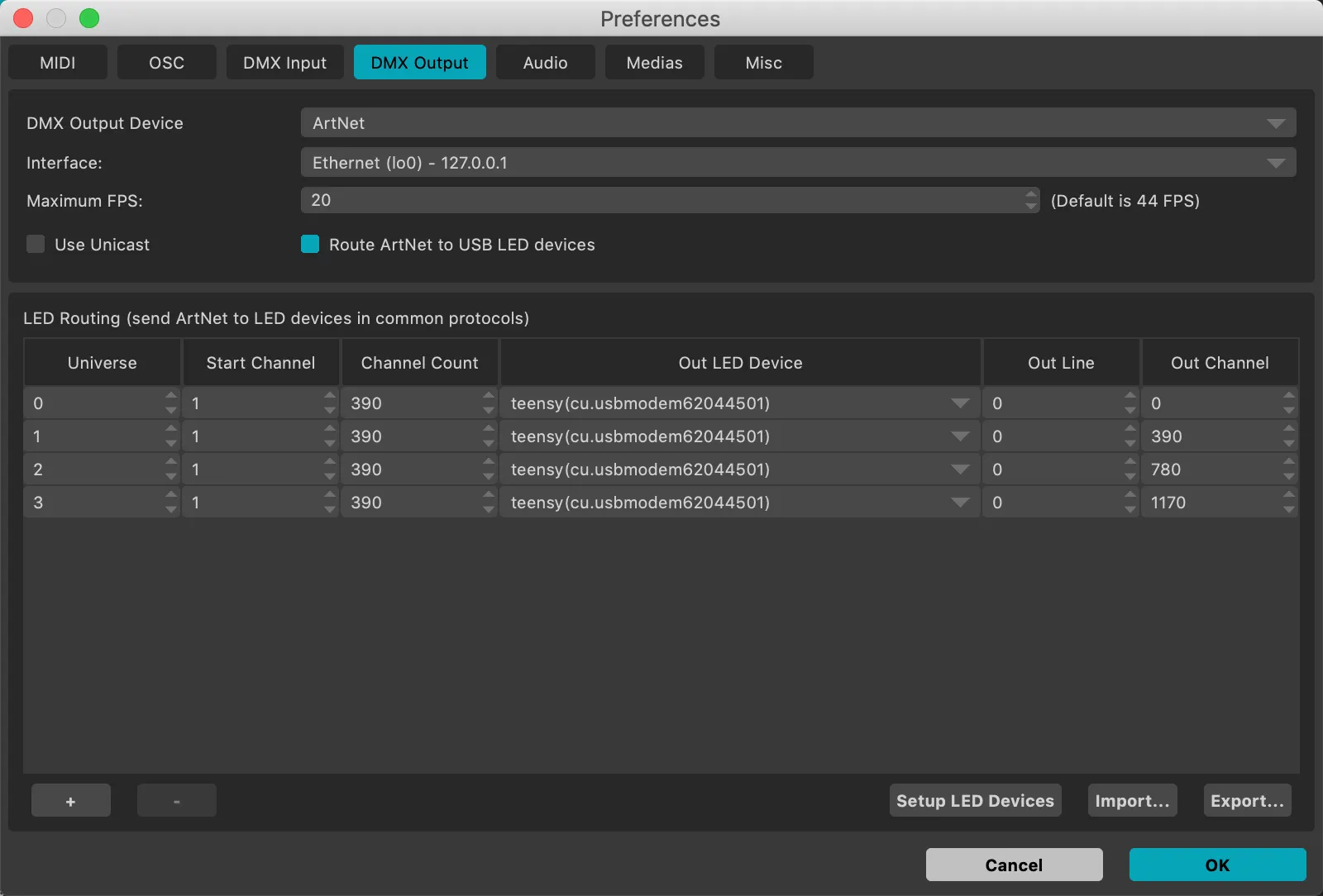Image resolution: width=1323 pixels, height=896 pixels.
Task: Click the Channel Count column header
Action: [x=419, y=363]
